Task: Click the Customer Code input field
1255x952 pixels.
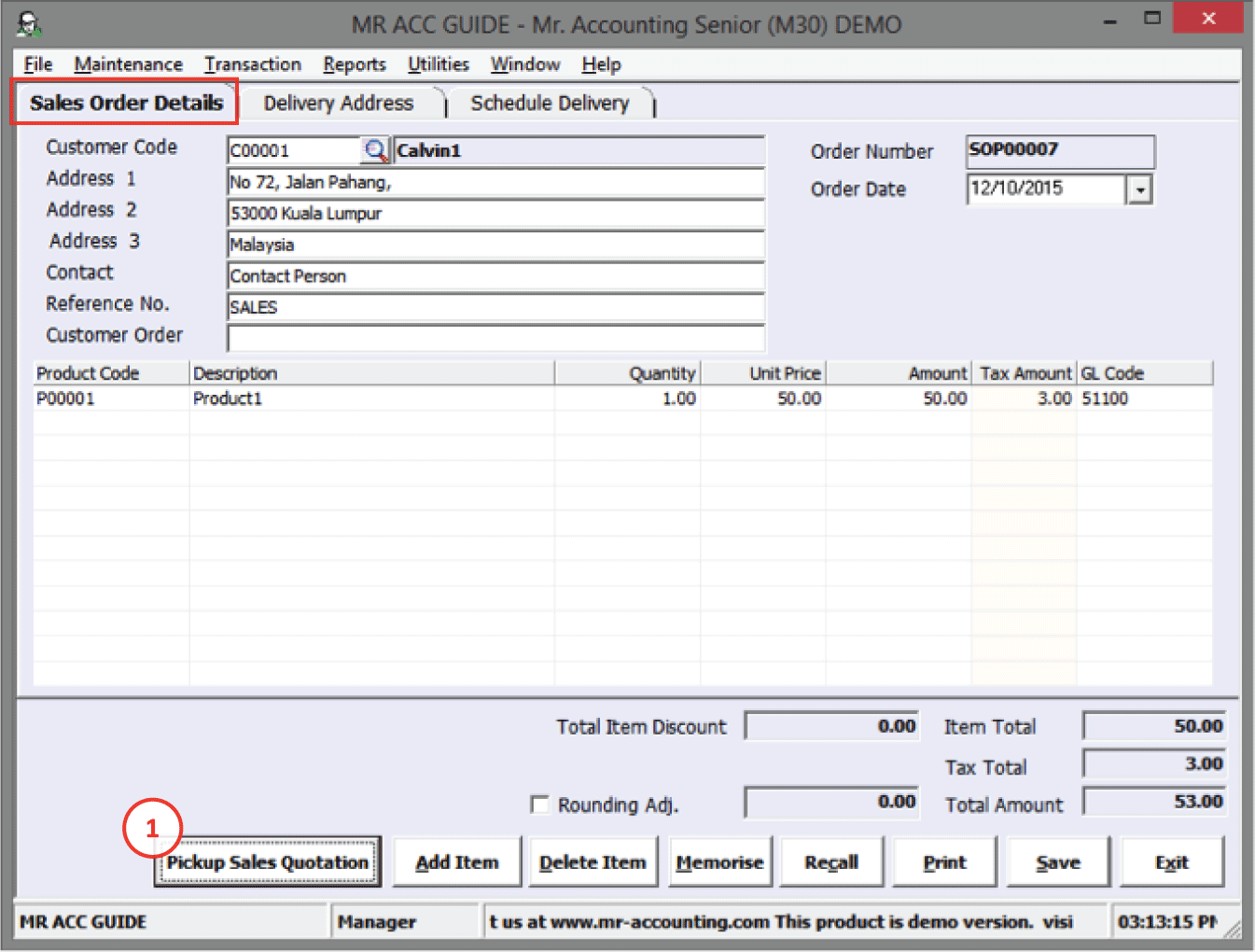Action: coord(294,150)
